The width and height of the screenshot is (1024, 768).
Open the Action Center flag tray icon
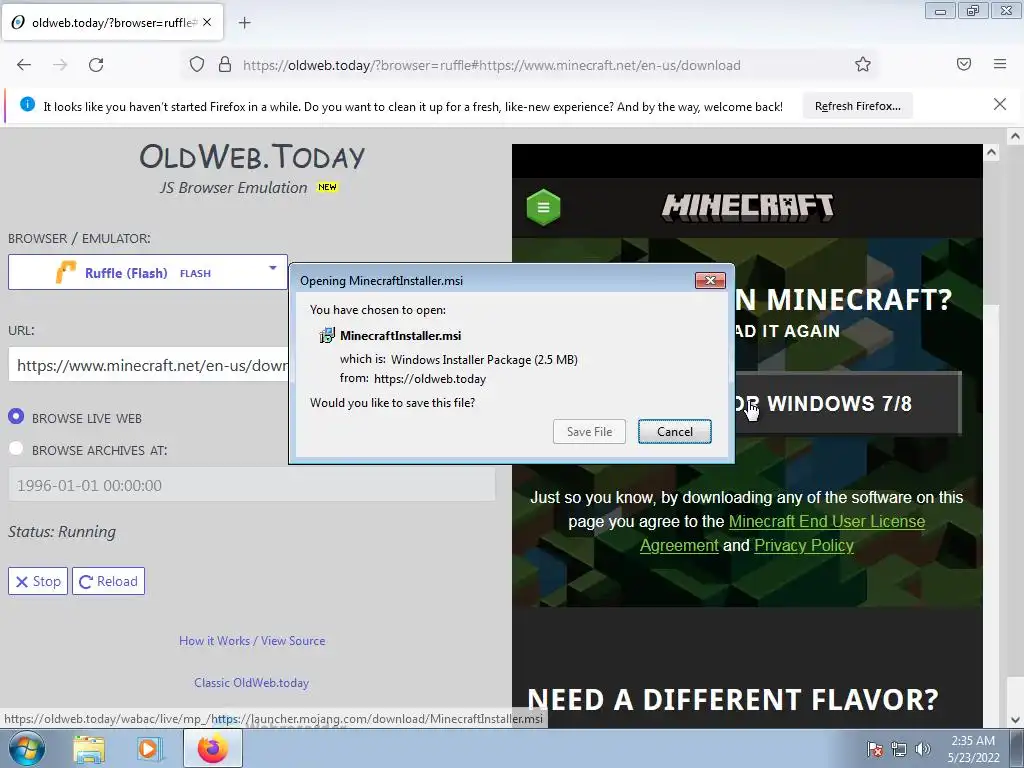coord(874,749)
